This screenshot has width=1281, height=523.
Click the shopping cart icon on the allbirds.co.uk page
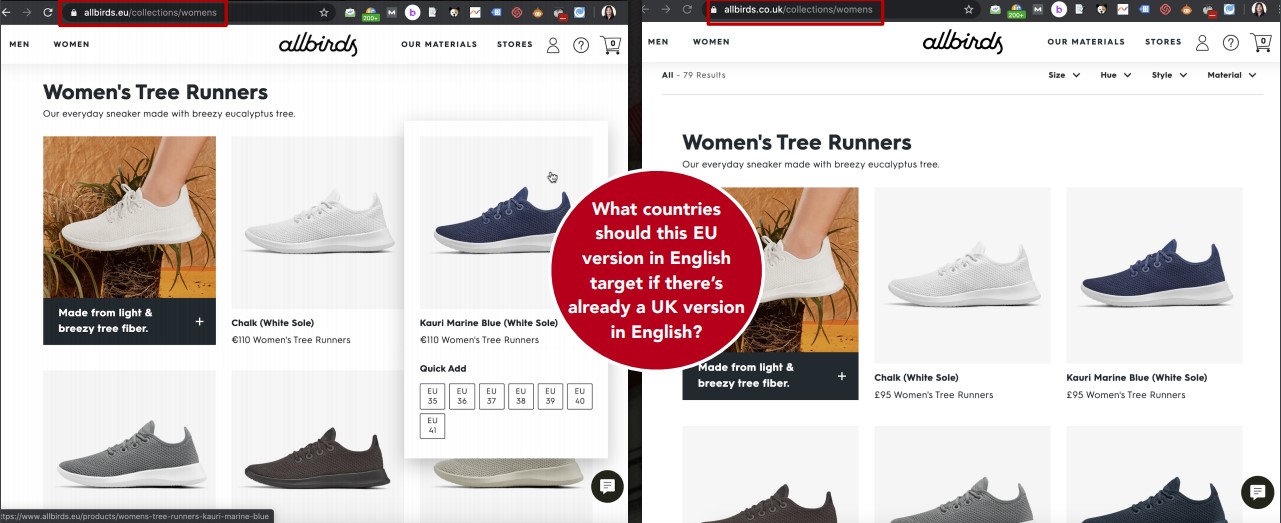coord(1260,43)
